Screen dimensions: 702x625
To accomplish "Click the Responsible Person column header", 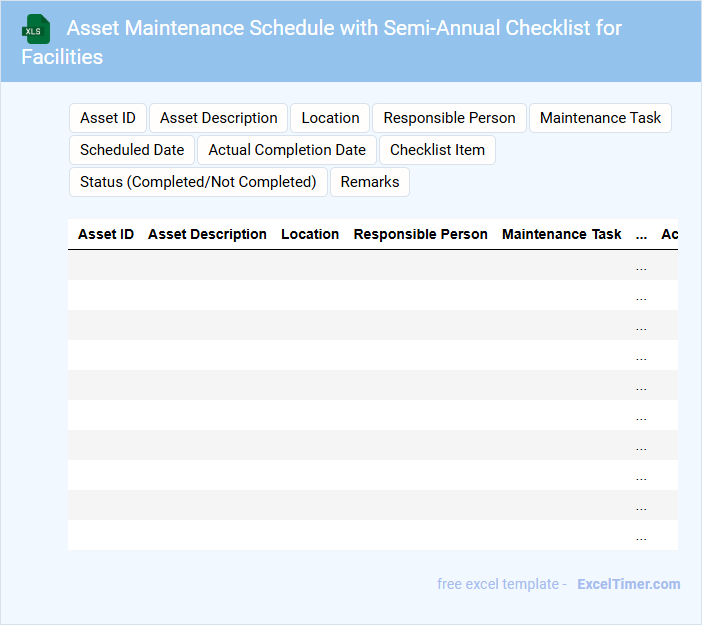I will click(421, 234).
